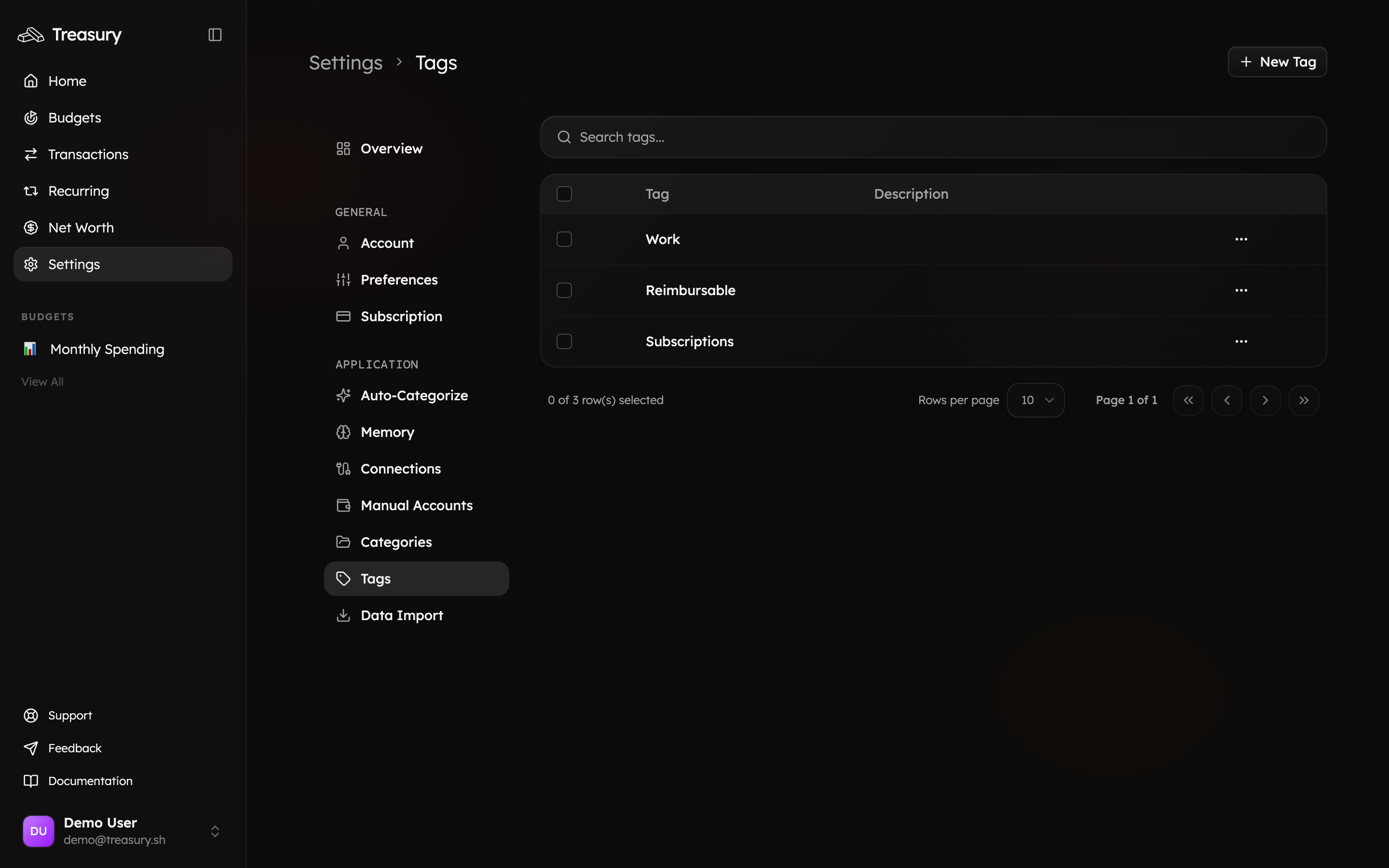Screen dimensions: 1389x868
Task: Open the Transactions page
Action: click(123, 154)
